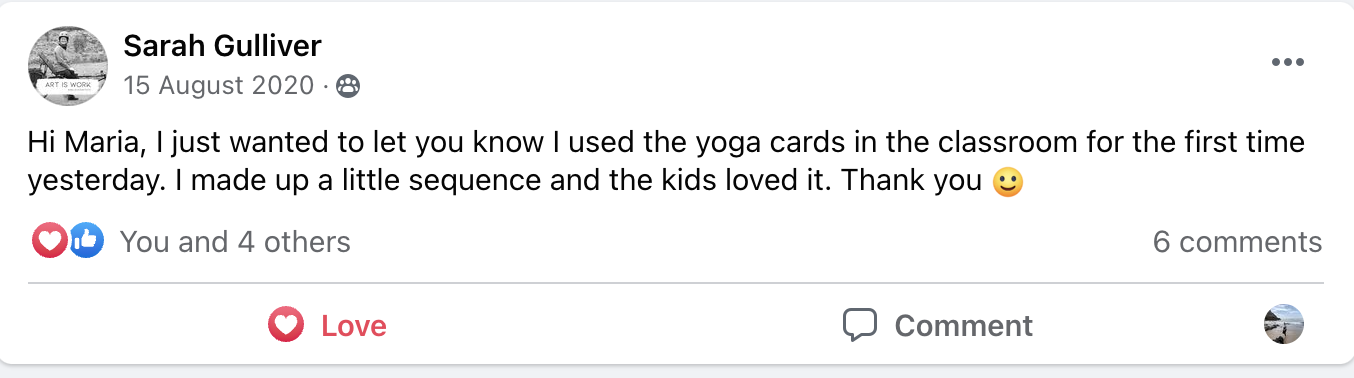Visit Sarah Gulliver's profile via her name
1354x378 pixels.
(222, 46)
